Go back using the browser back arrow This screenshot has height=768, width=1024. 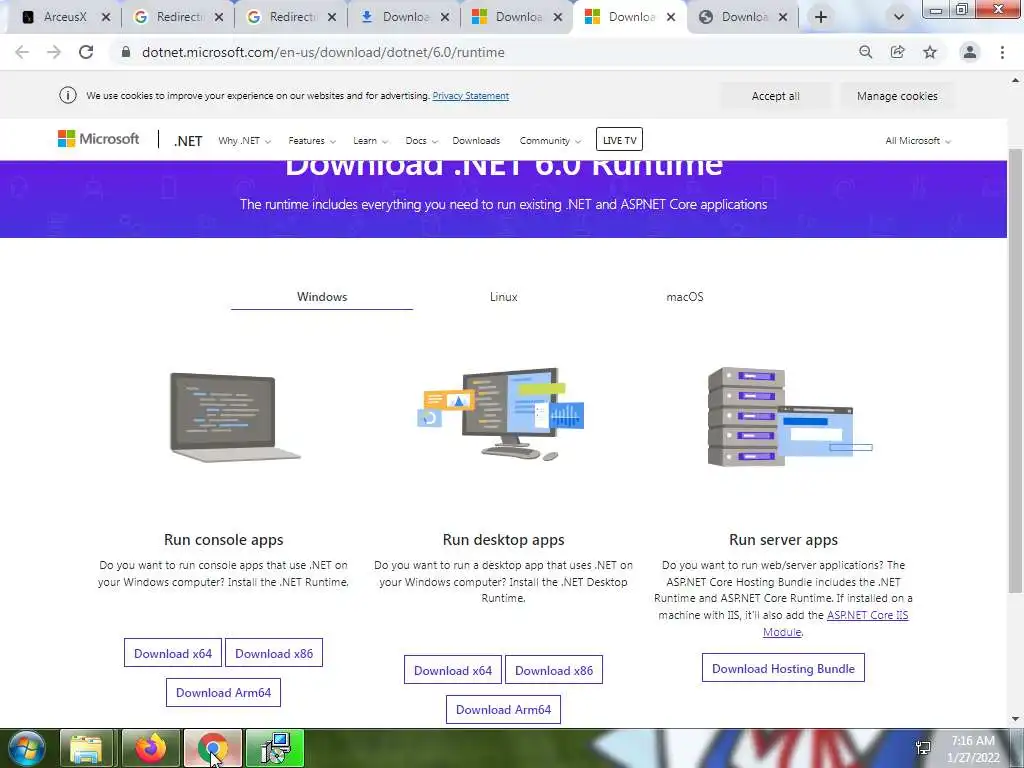click(x=22, y=52)
